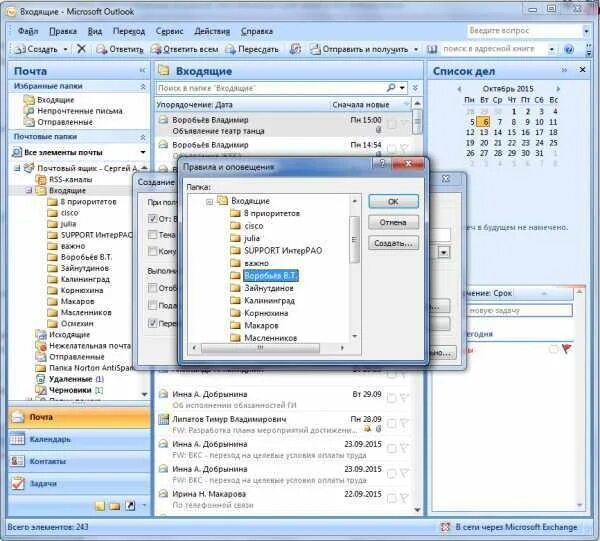600x541 pixels.
Task: Click the Ответить всем toolbar button
Action: (x=184, y=49)
